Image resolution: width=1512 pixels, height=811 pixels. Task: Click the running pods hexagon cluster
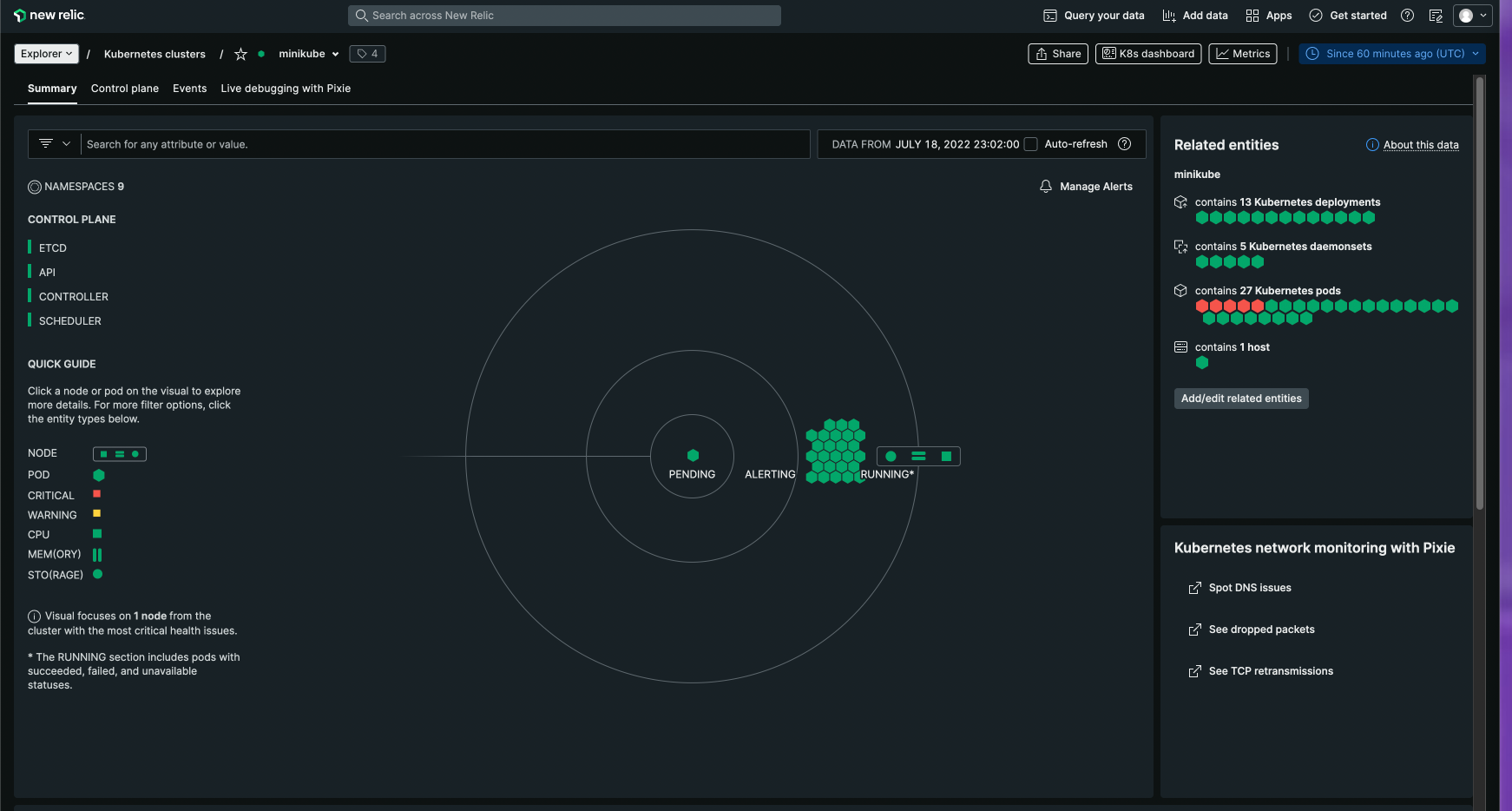click(x=836, y=451)
